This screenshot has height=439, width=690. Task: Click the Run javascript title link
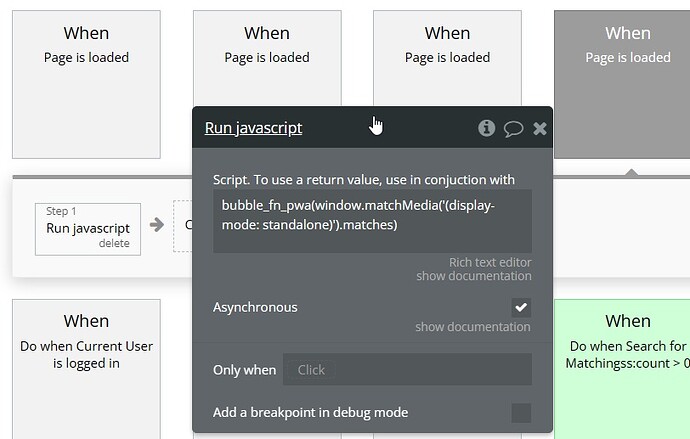point(253,128)
